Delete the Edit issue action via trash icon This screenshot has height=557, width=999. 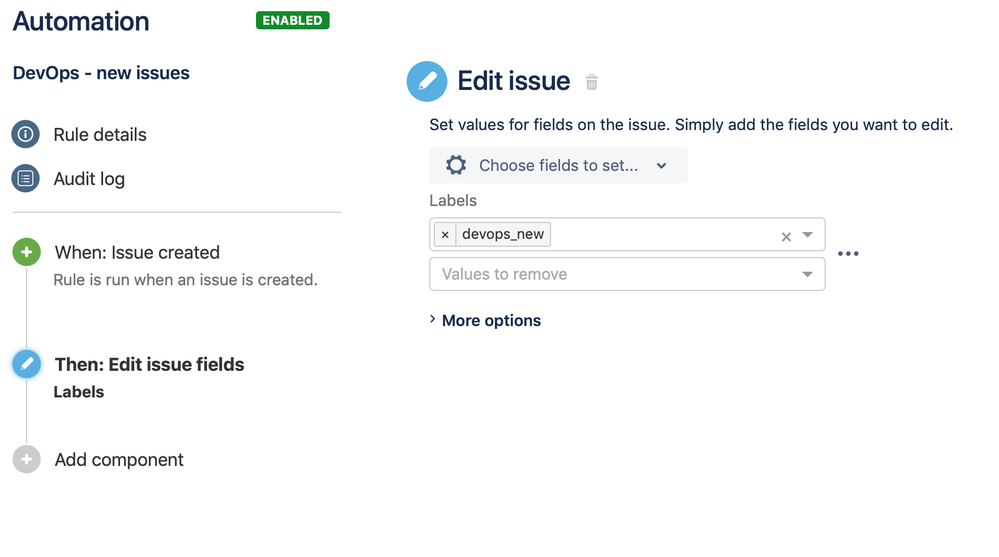(x=592, y=82)
